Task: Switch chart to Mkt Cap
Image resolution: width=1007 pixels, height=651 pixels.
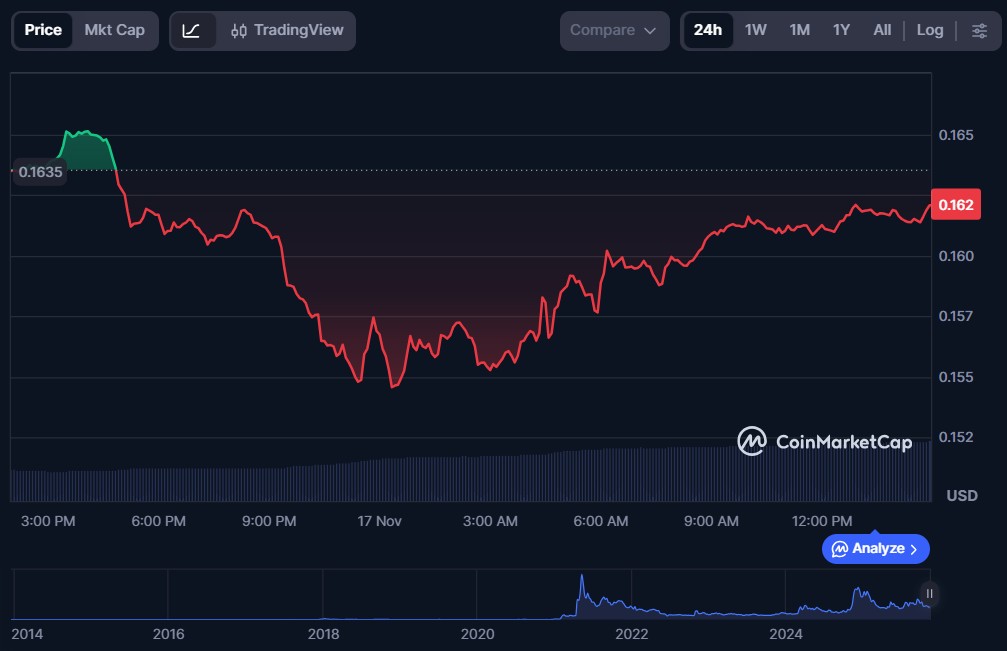Action: (114, 30)
